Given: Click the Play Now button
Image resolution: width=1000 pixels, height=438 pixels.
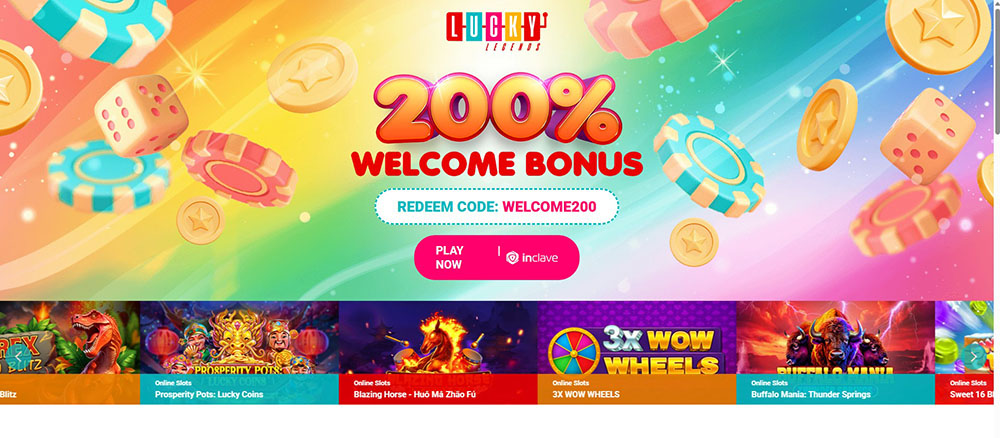Looking at the screenshot, I should coord(497,258).
